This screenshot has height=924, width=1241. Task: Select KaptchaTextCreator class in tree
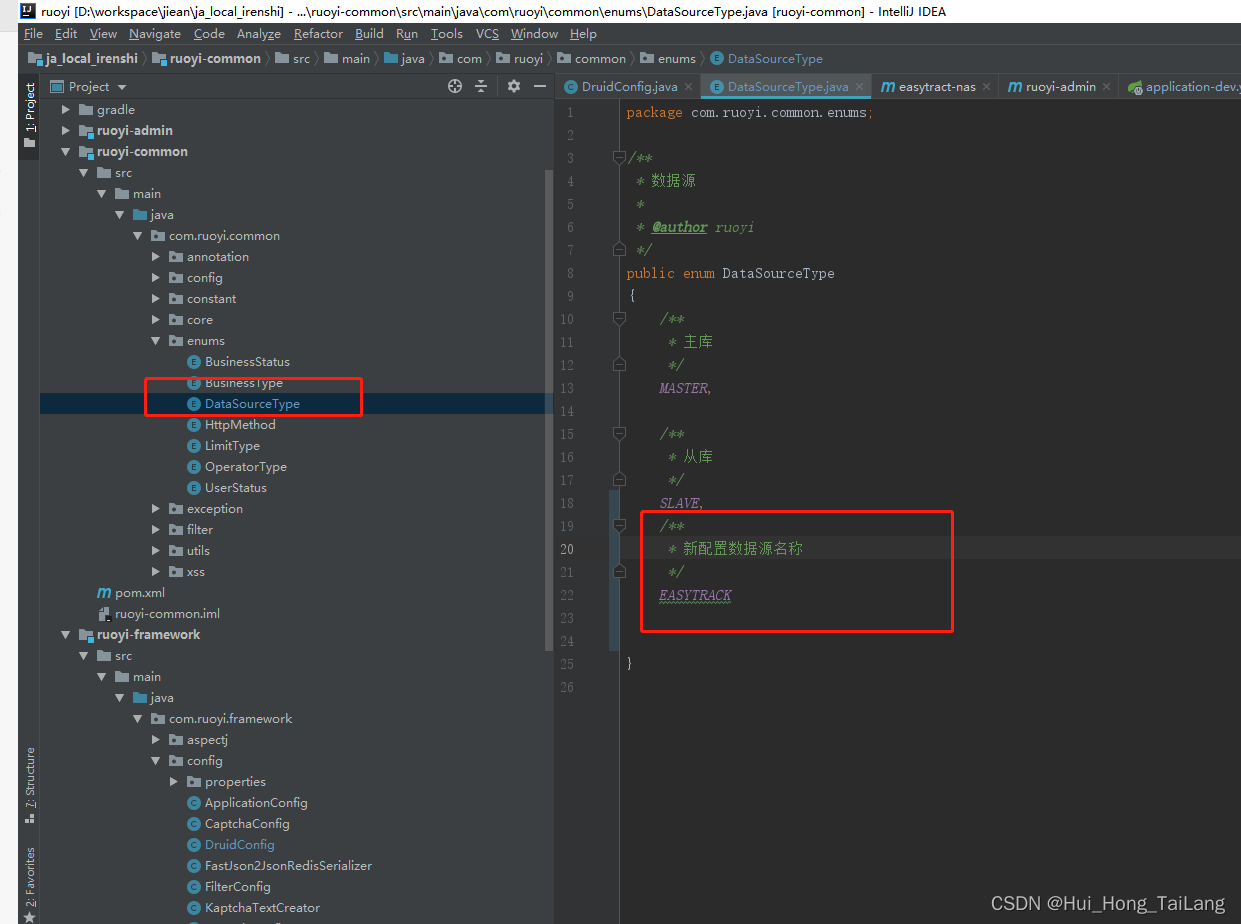pos(262,908)
